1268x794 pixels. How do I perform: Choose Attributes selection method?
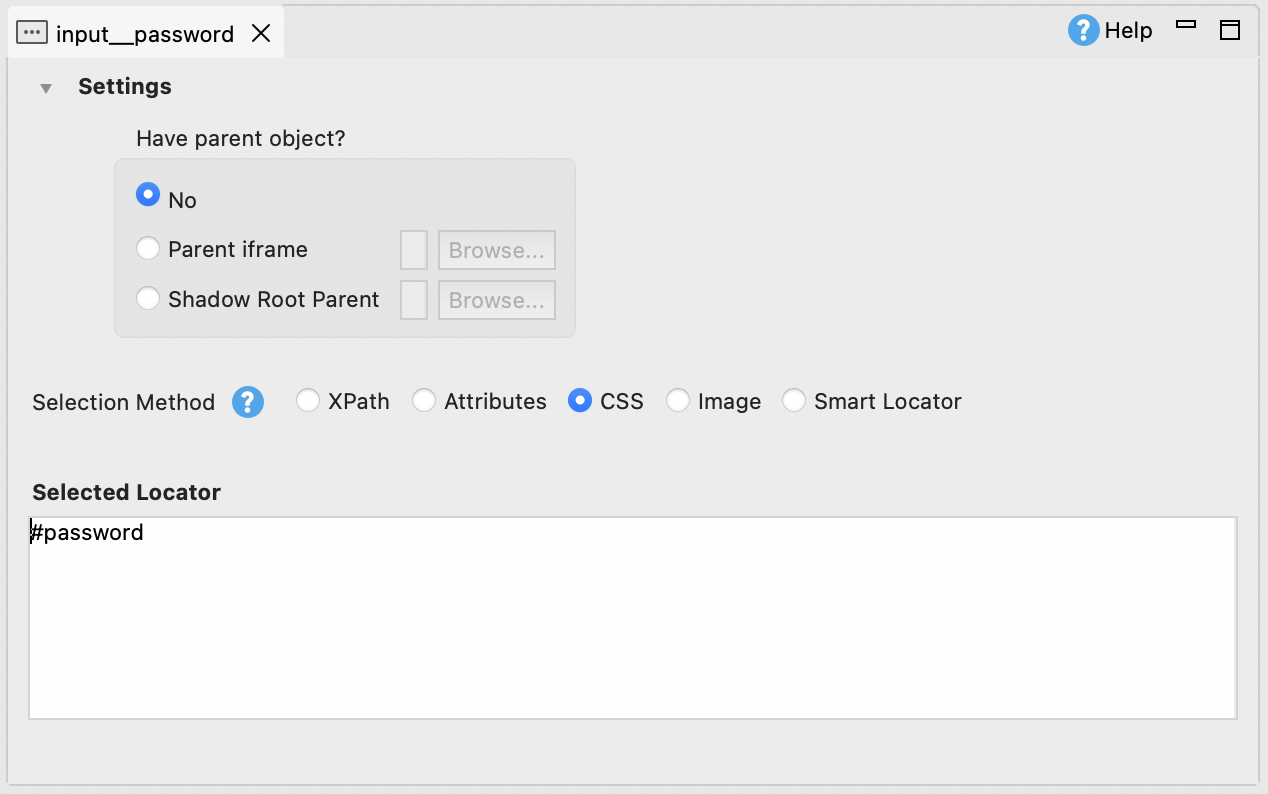[425, 401]
